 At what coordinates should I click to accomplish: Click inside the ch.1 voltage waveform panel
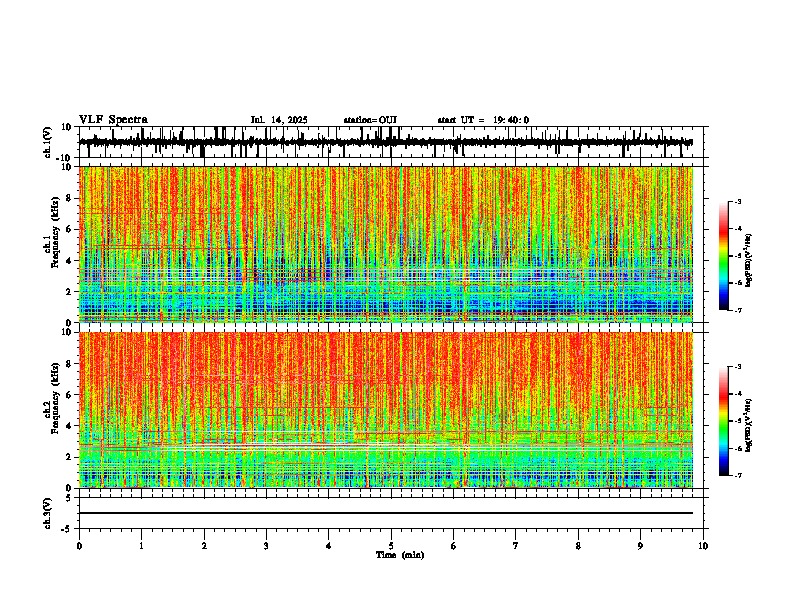click(391, 142)
